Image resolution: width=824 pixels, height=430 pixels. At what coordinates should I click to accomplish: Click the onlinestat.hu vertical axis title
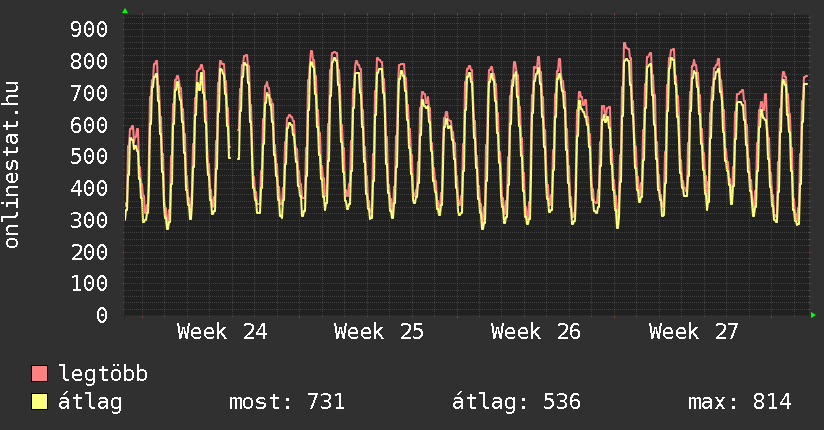(x=12, y=165)
